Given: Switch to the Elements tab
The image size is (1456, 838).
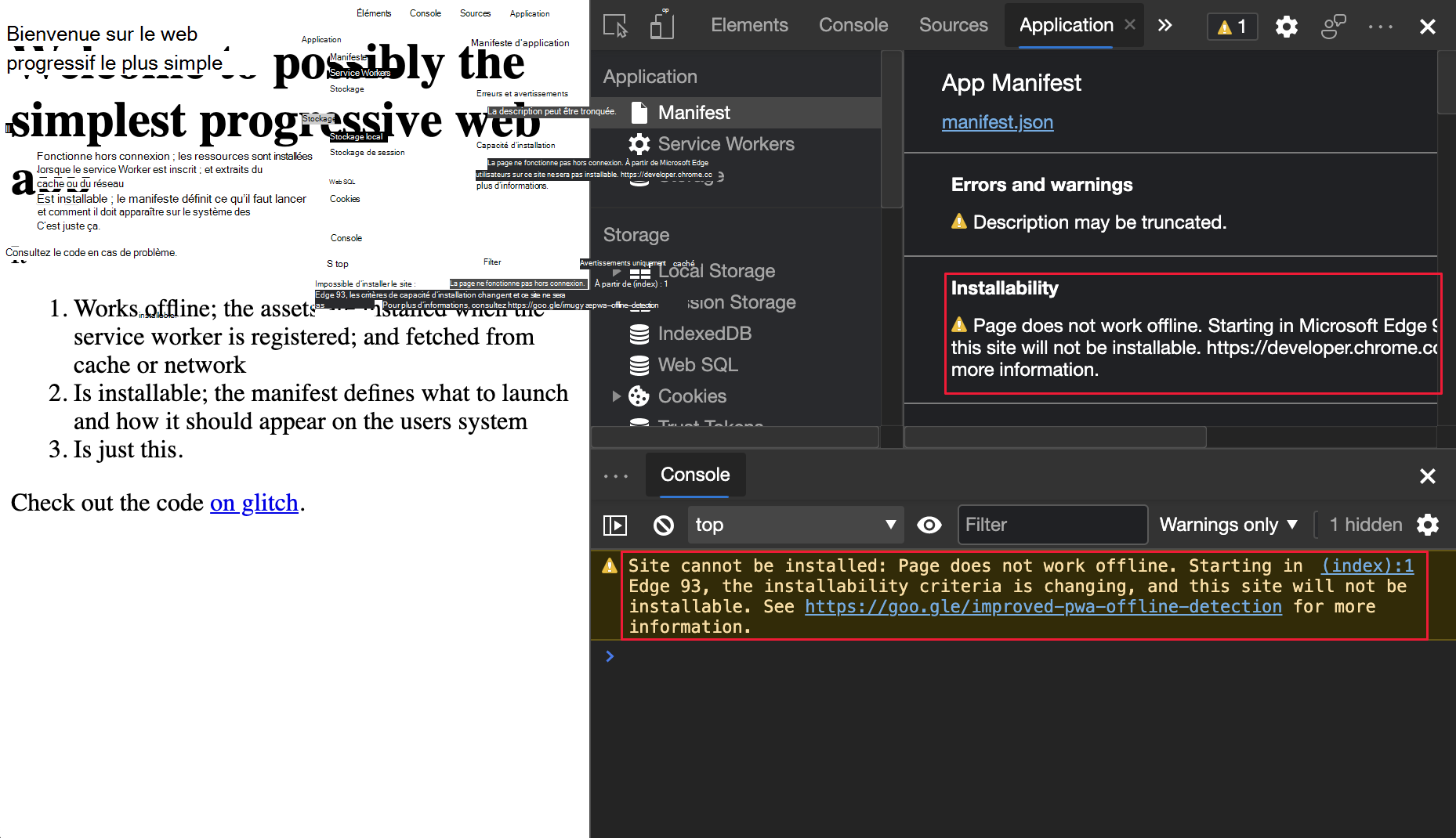Looking at the screenshot, I should tap(749, 25).
